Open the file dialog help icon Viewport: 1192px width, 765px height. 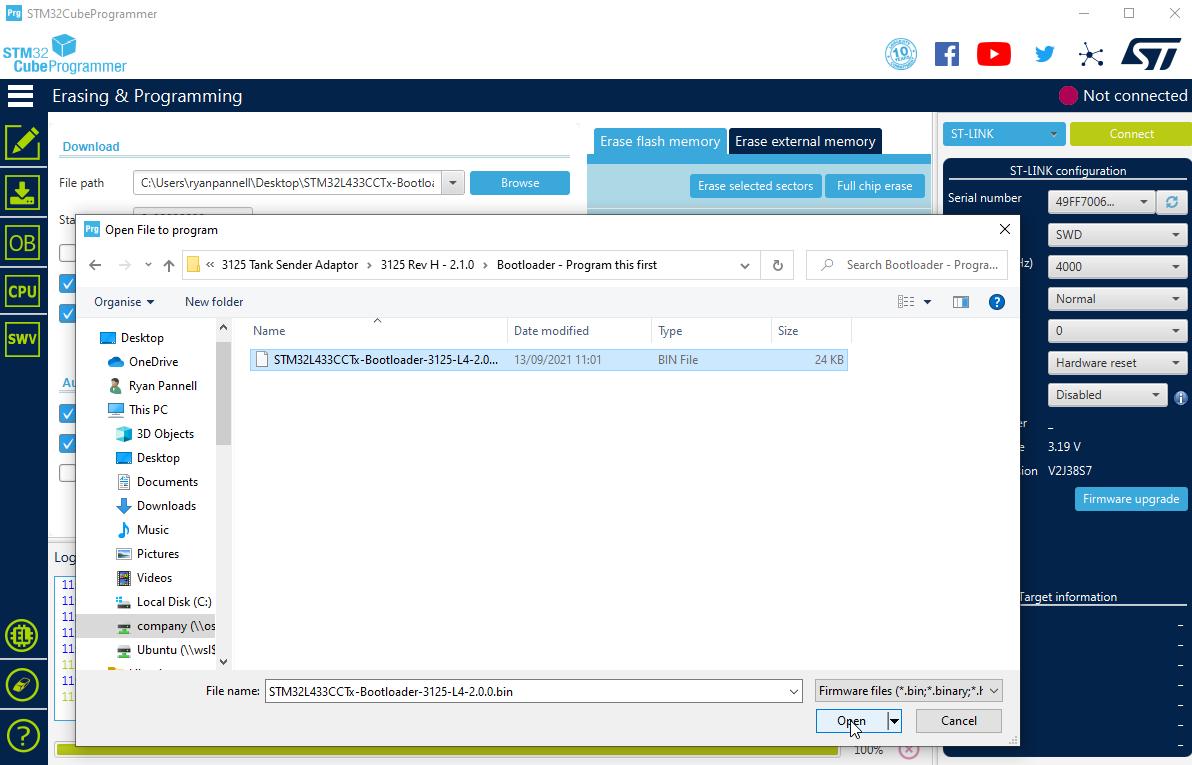point(997,302)
